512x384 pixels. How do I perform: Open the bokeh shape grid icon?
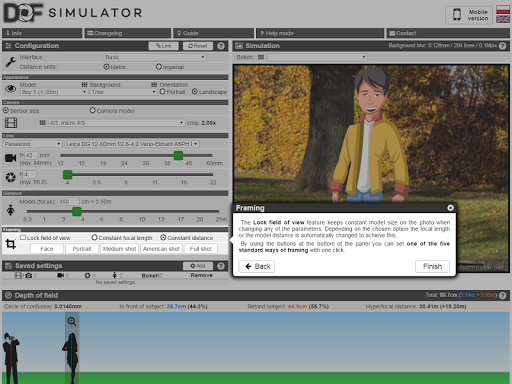tap(261, 57)
